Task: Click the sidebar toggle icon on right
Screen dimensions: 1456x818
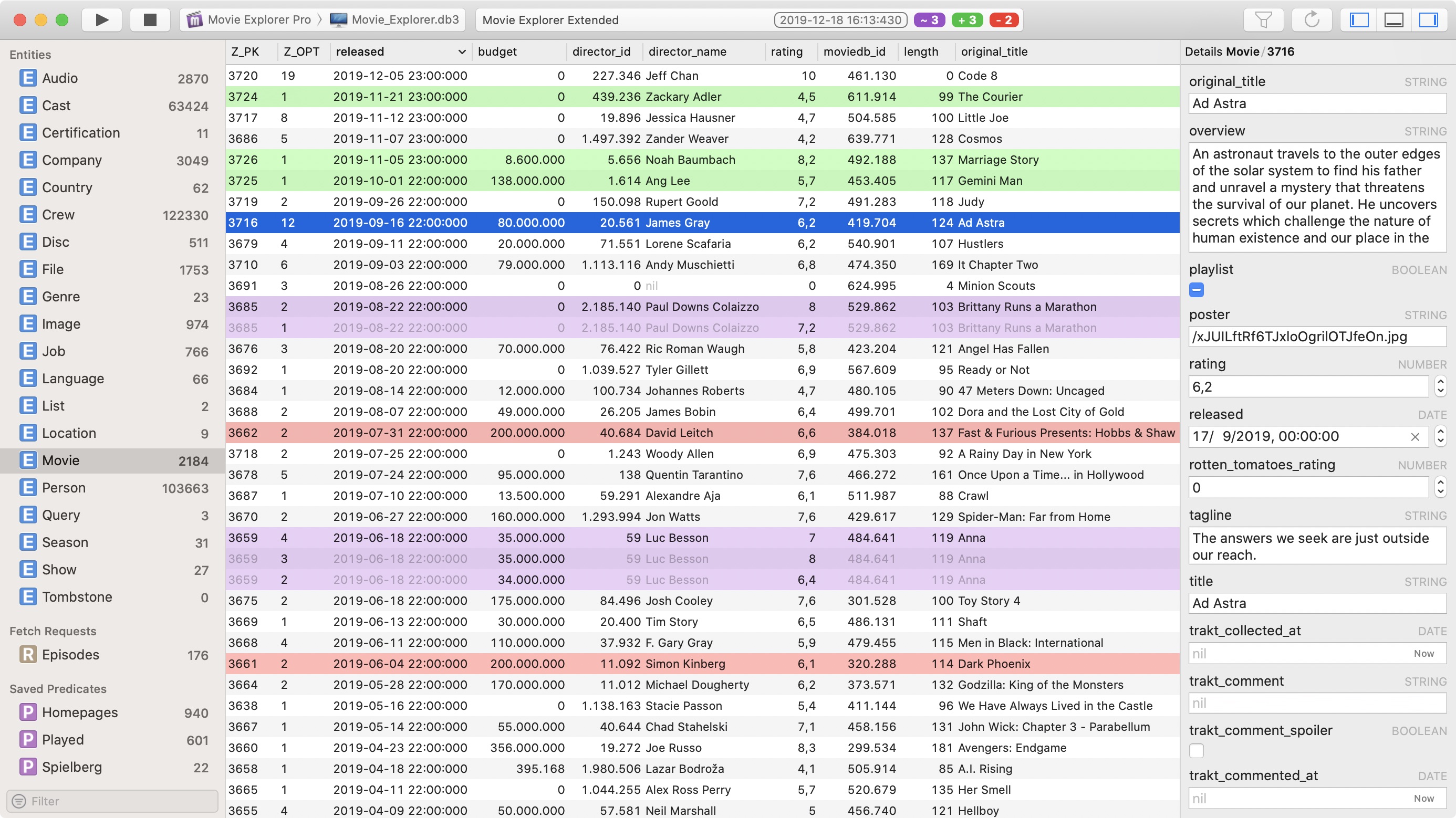Action: [1436, 19]
